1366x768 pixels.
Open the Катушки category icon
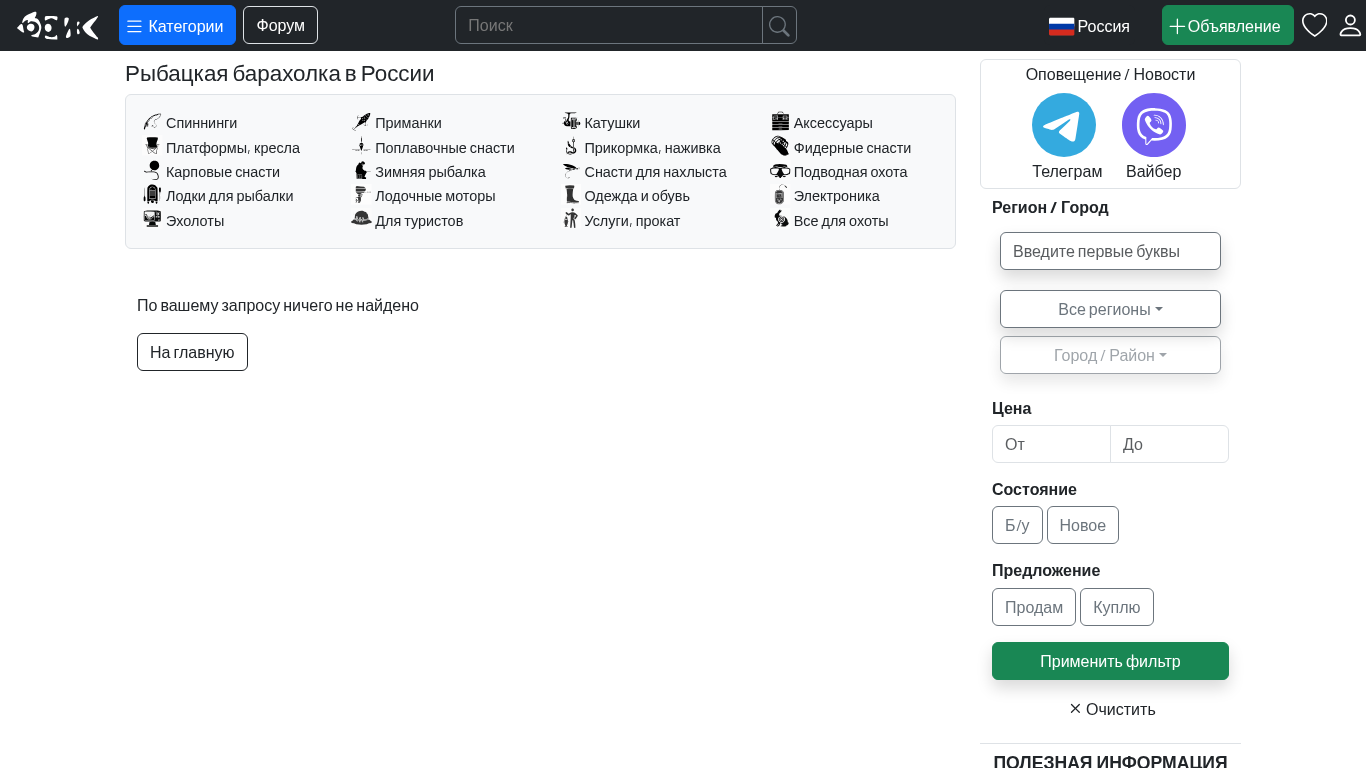pos(571,121)
